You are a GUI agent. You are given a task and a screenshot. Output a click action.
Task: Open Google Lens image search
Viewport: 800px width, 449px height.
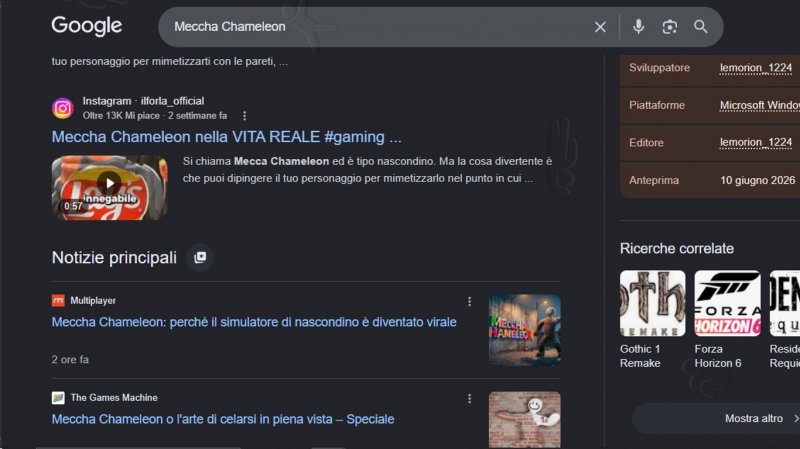pyautogui.click(x=669, y=27)
